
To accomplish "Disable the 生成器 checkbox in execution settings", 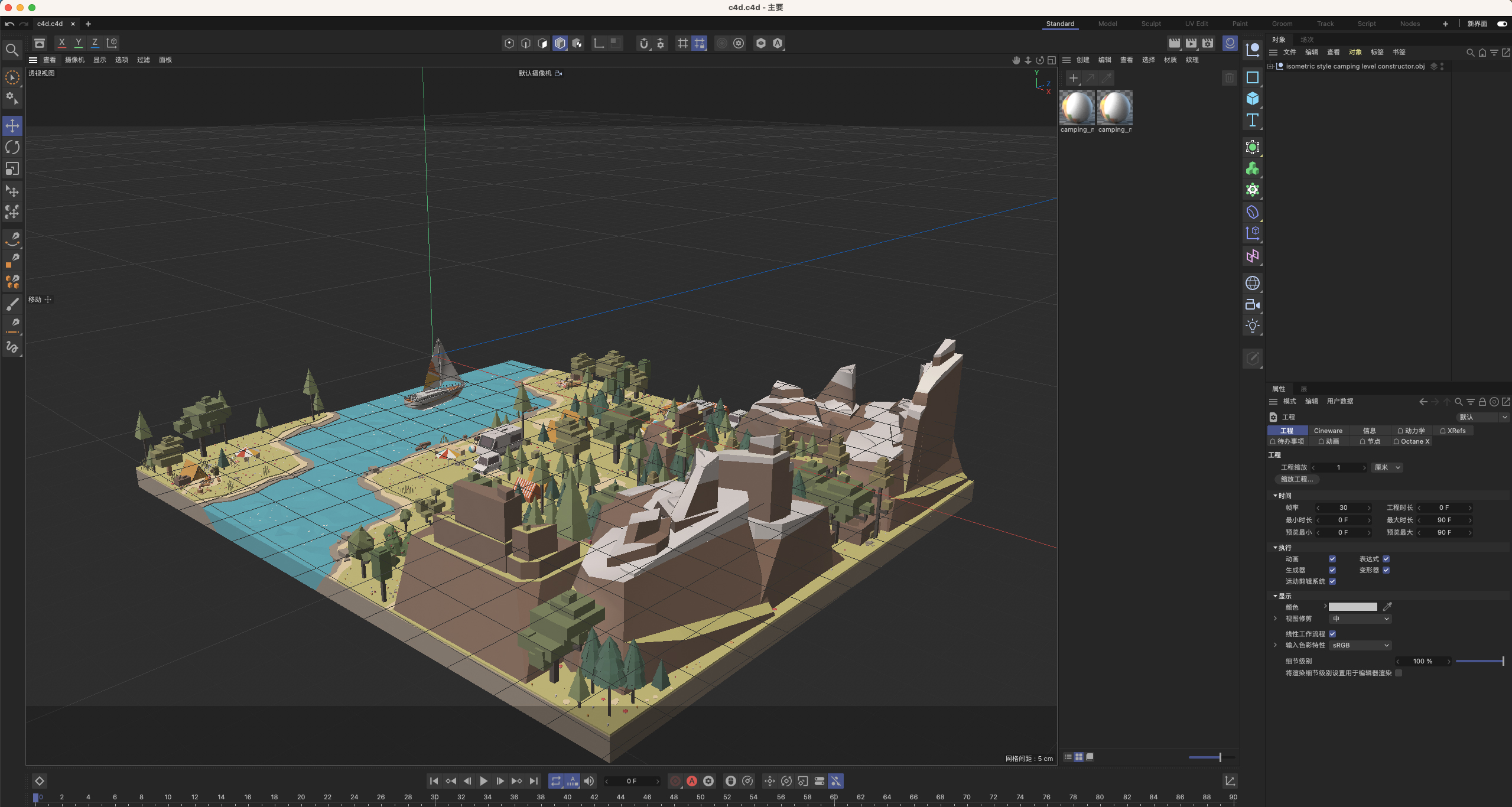I will point(1333,570).
